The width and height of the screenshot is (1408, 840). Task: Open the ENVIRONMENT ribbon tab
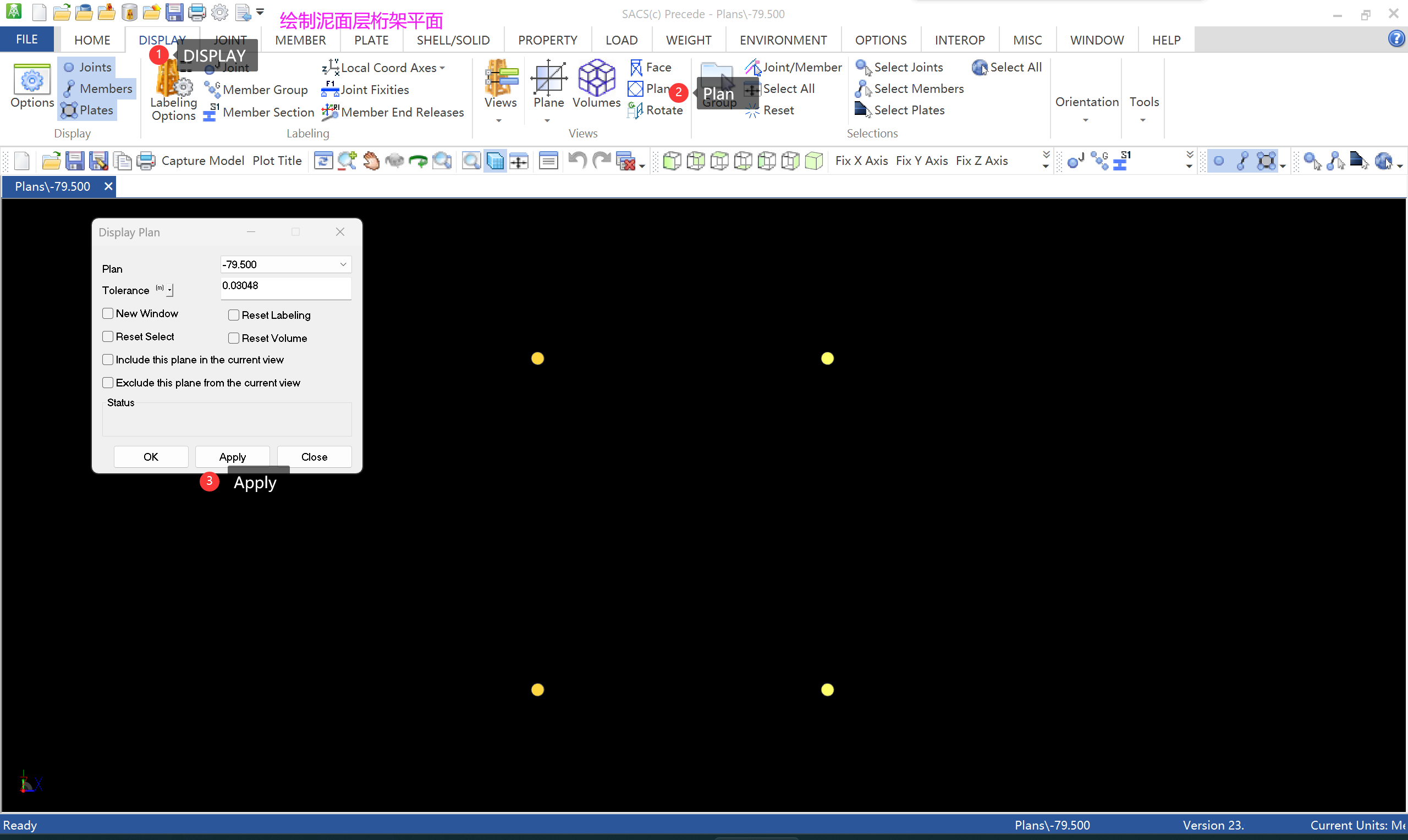point(783,40)
